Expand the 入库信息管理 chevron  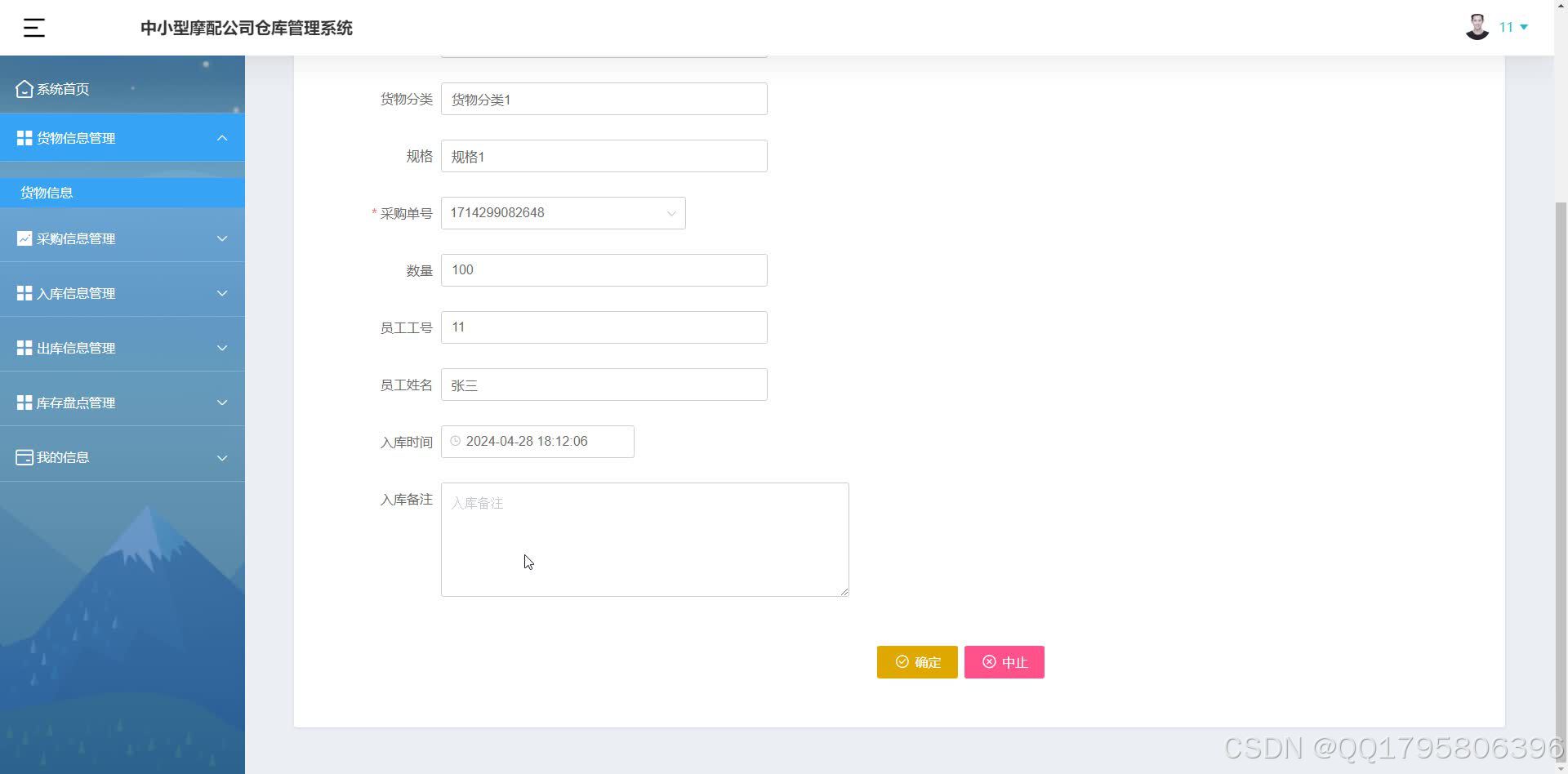point(222,293)
